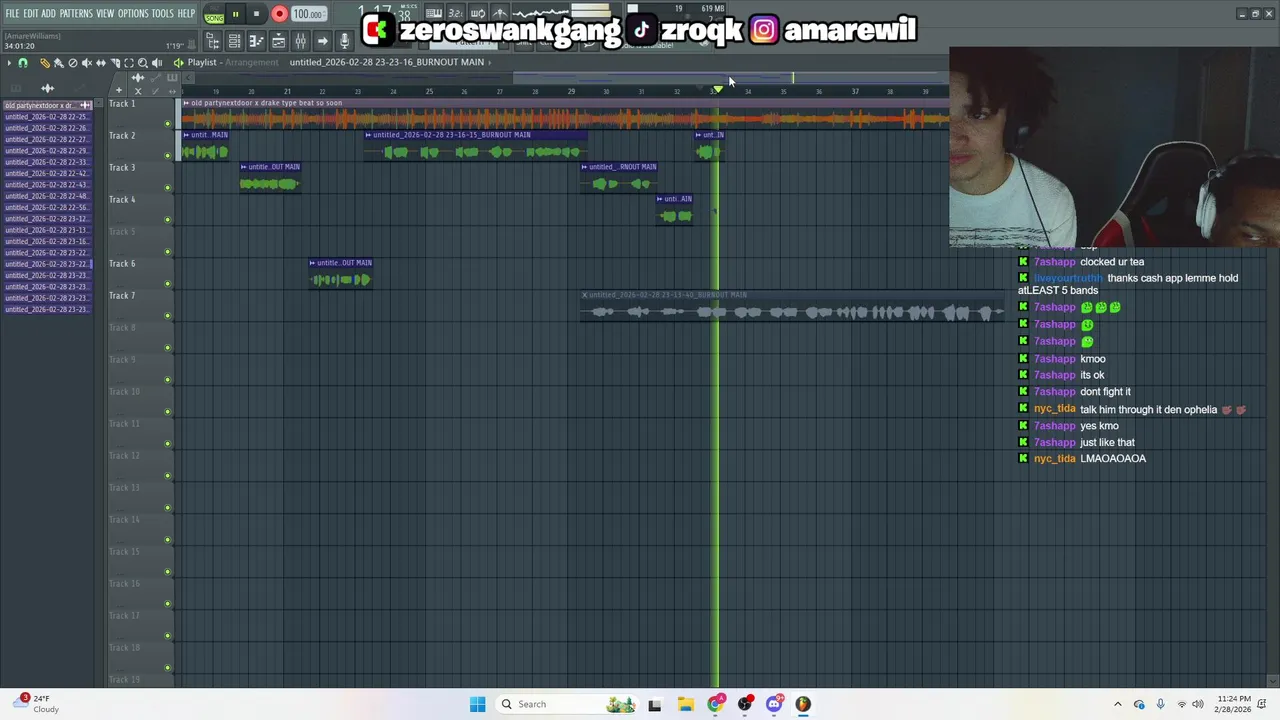Open playlist options menu arrow

click(x=9, y=63)
